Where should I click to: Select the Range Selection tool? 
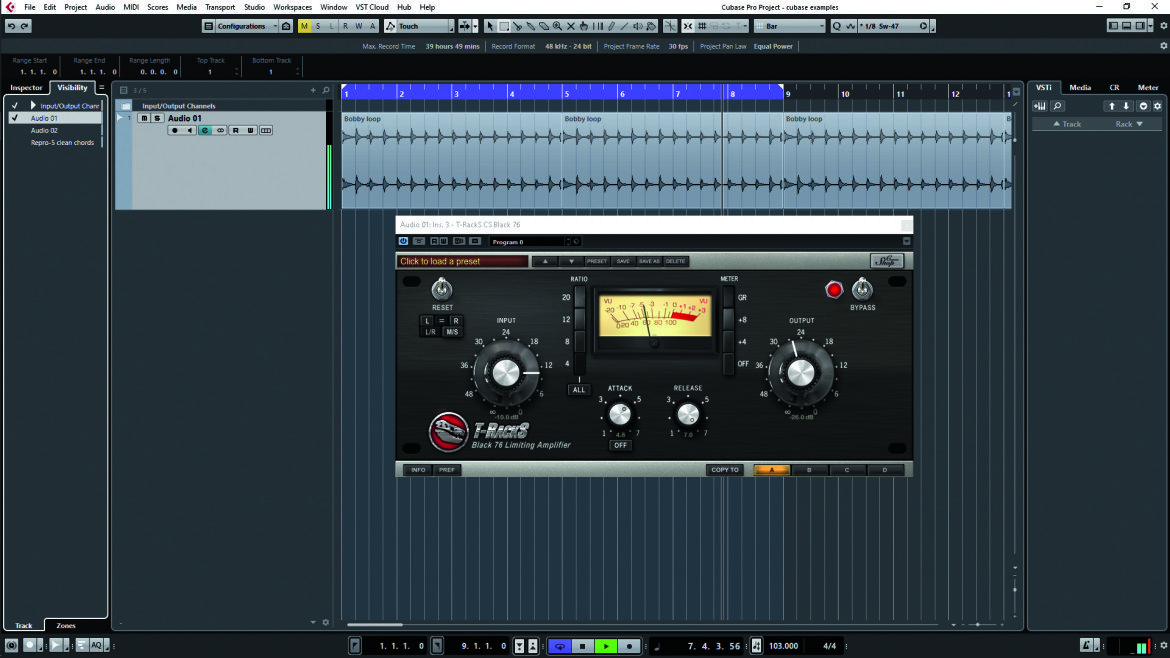504,26
